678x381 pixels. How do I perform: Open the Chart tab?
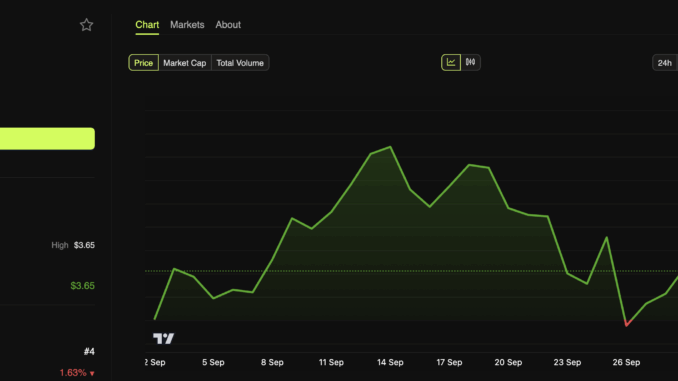147,25
